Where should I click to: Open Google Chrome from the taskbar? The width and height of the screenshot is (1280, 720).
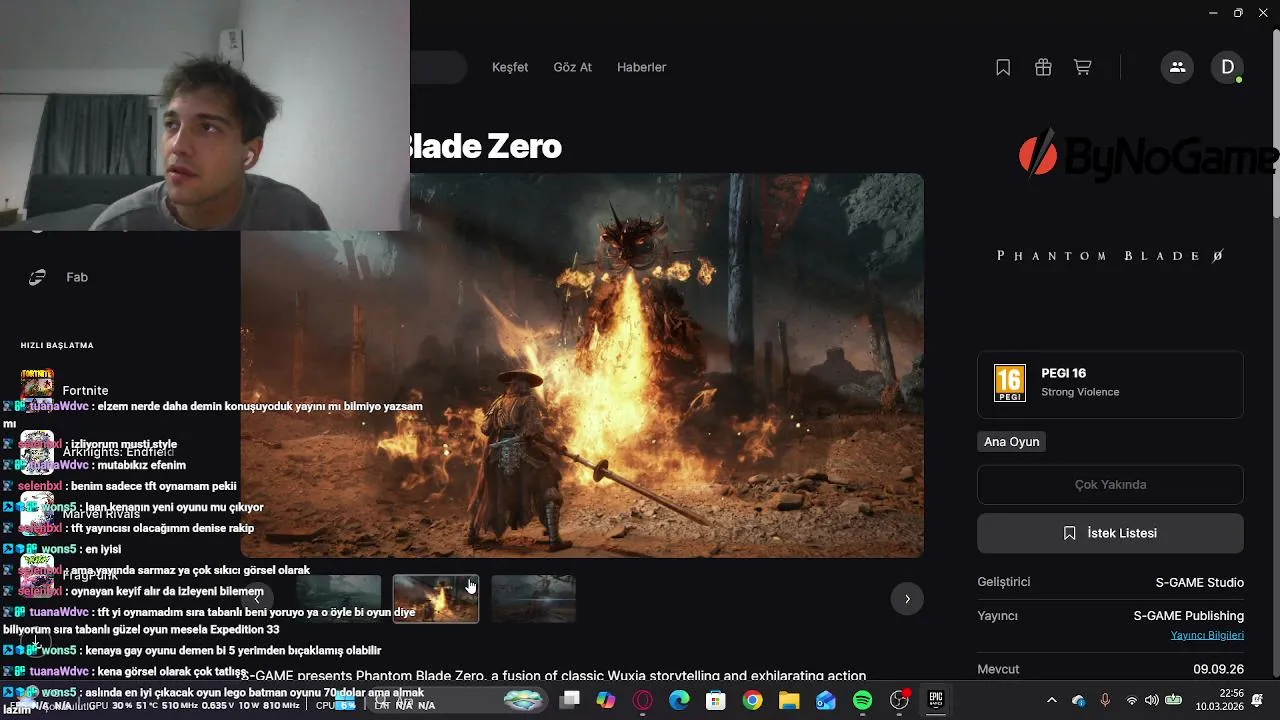click(752, 700)
